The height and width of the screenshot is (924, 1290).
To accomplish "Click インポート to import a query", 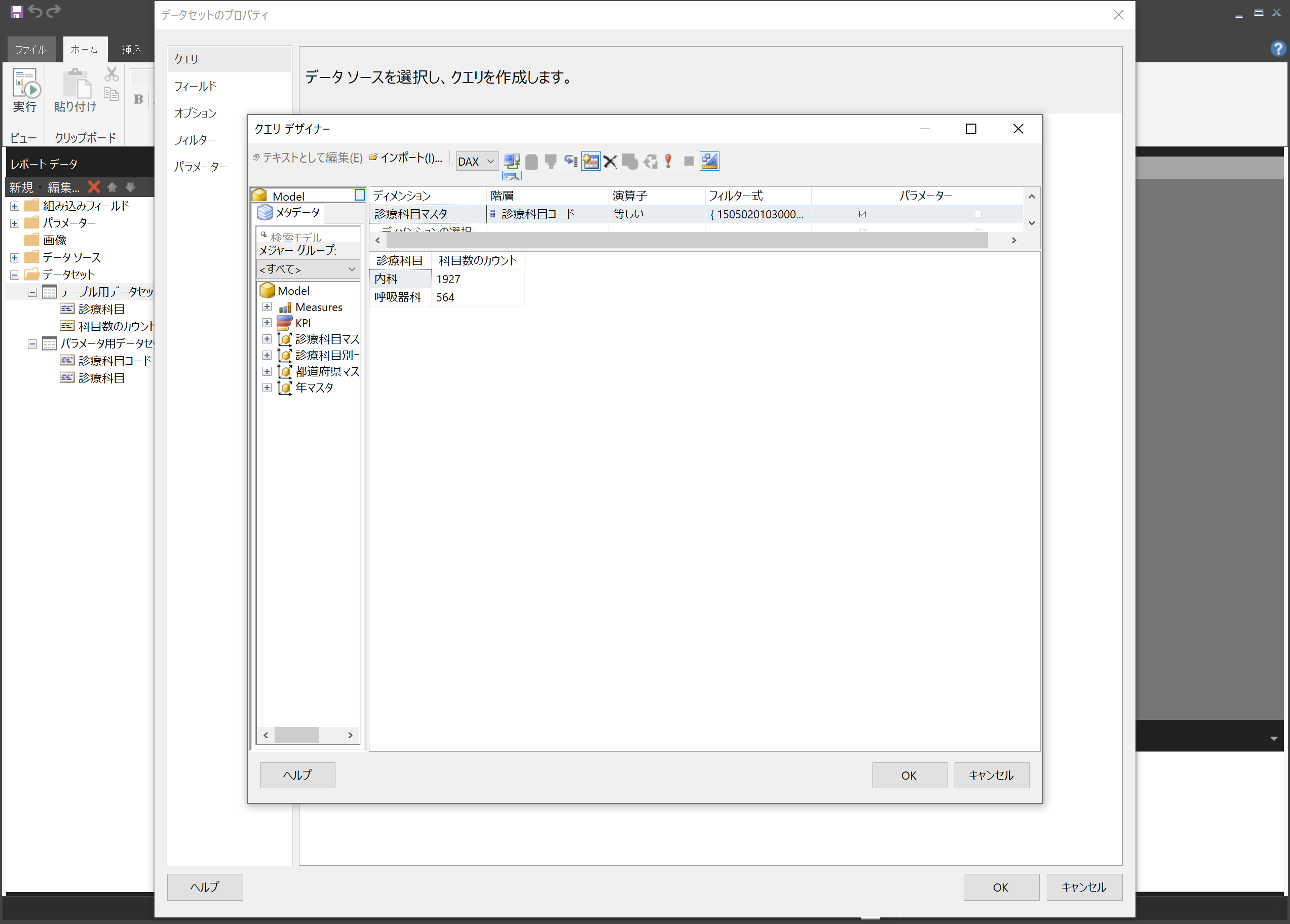I will click(407, 158).
